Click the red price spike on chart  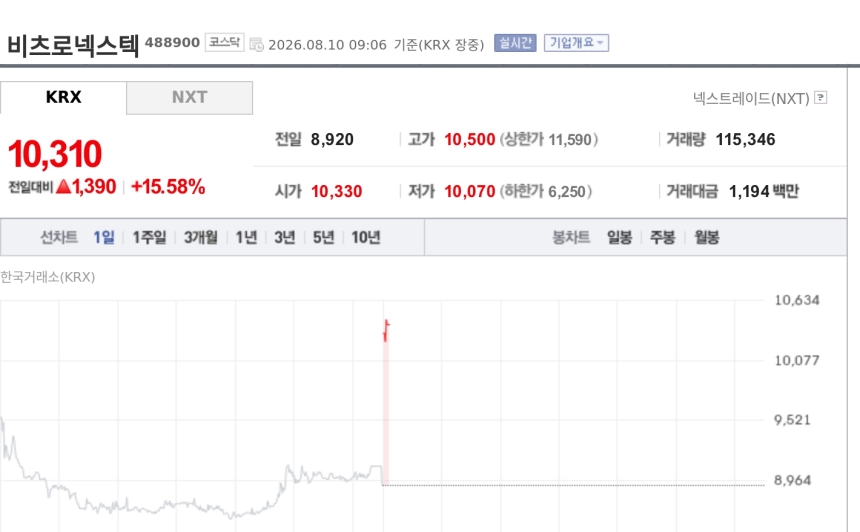[386, 331]
